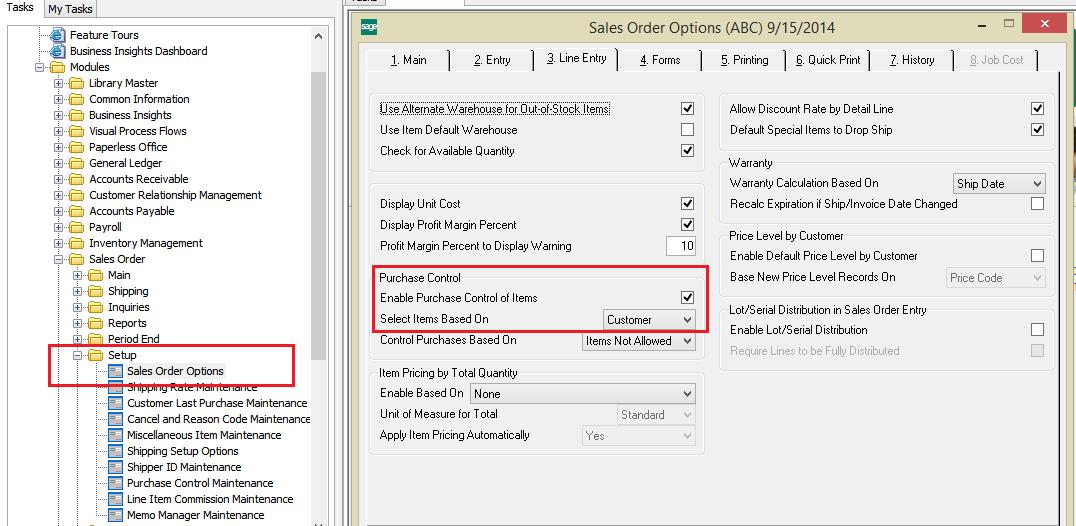Collapse the Modules tree node
Screen dimensions: 1076x526
coord(39,67)
